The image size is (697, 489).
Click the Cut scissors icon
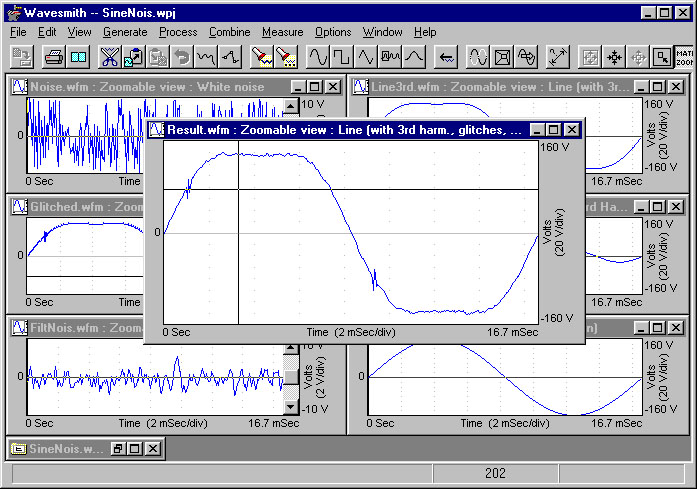coord(109,57)
